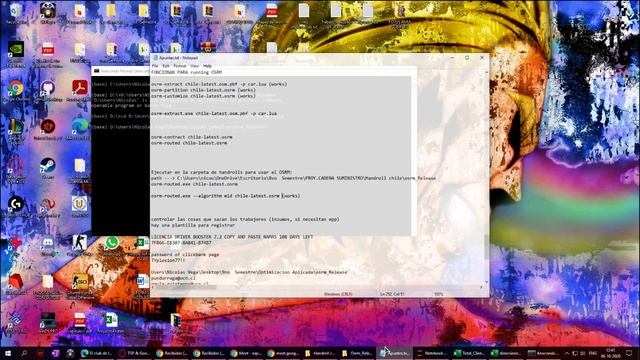Click 'FUNCIONAN PARA running OSRM' heading line
Viewport: 640px width, 360px height.
(x=187, y=72)
